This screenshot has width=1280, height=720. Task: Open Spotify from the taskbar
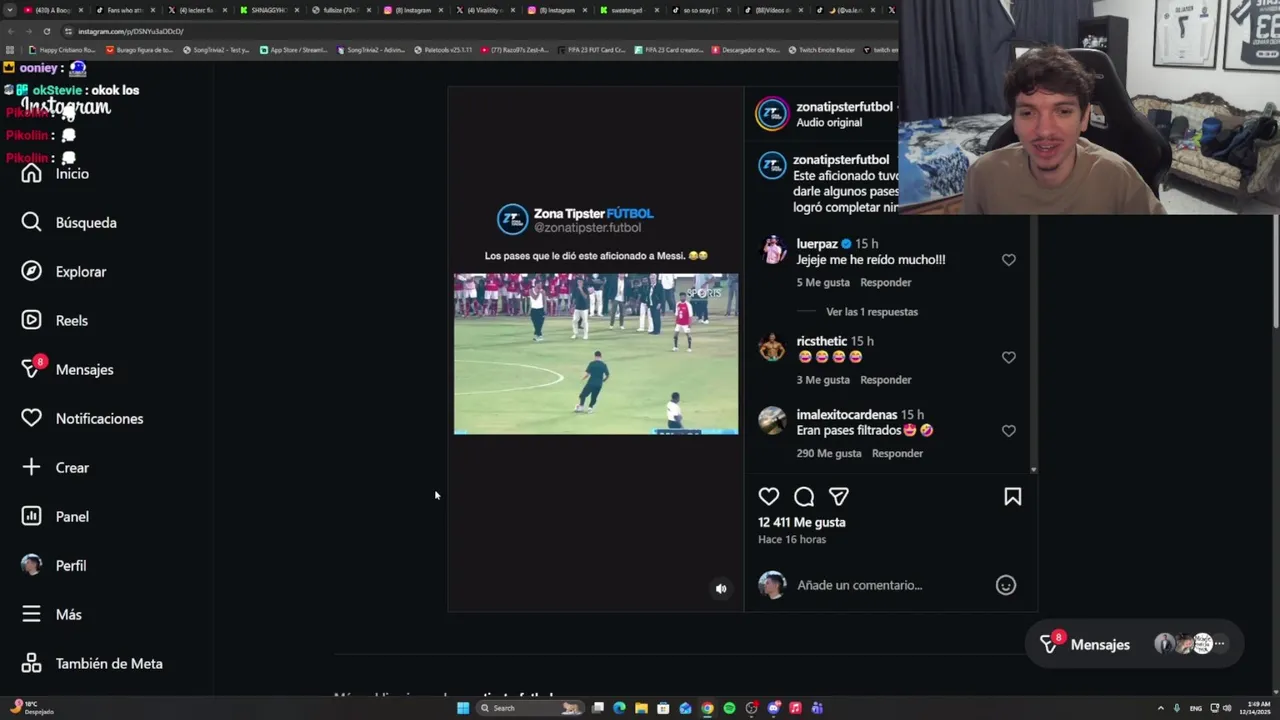[x=729, y=708]
